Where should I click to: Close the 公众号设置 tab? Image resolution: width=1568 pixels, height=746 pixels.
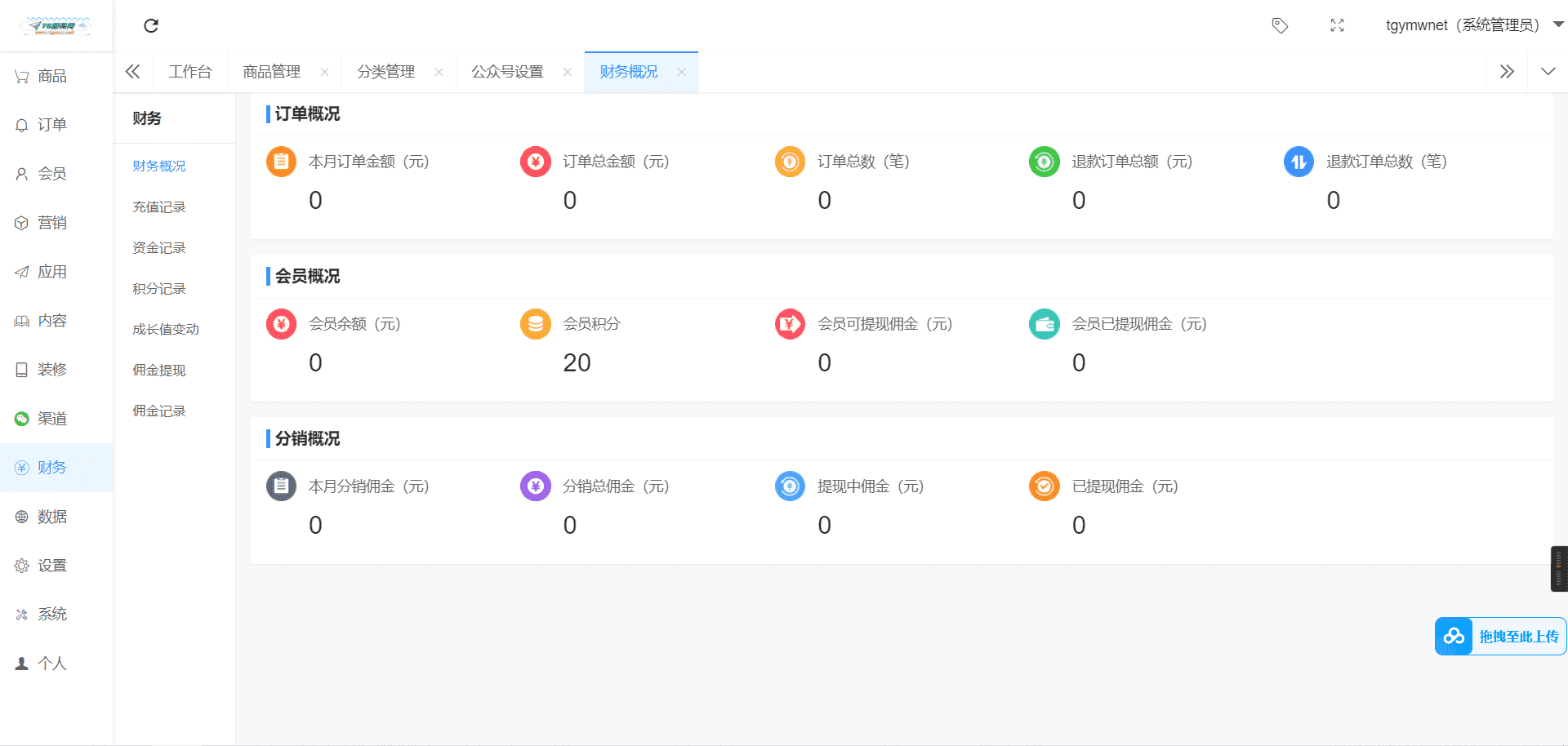[x=568, y=73]
